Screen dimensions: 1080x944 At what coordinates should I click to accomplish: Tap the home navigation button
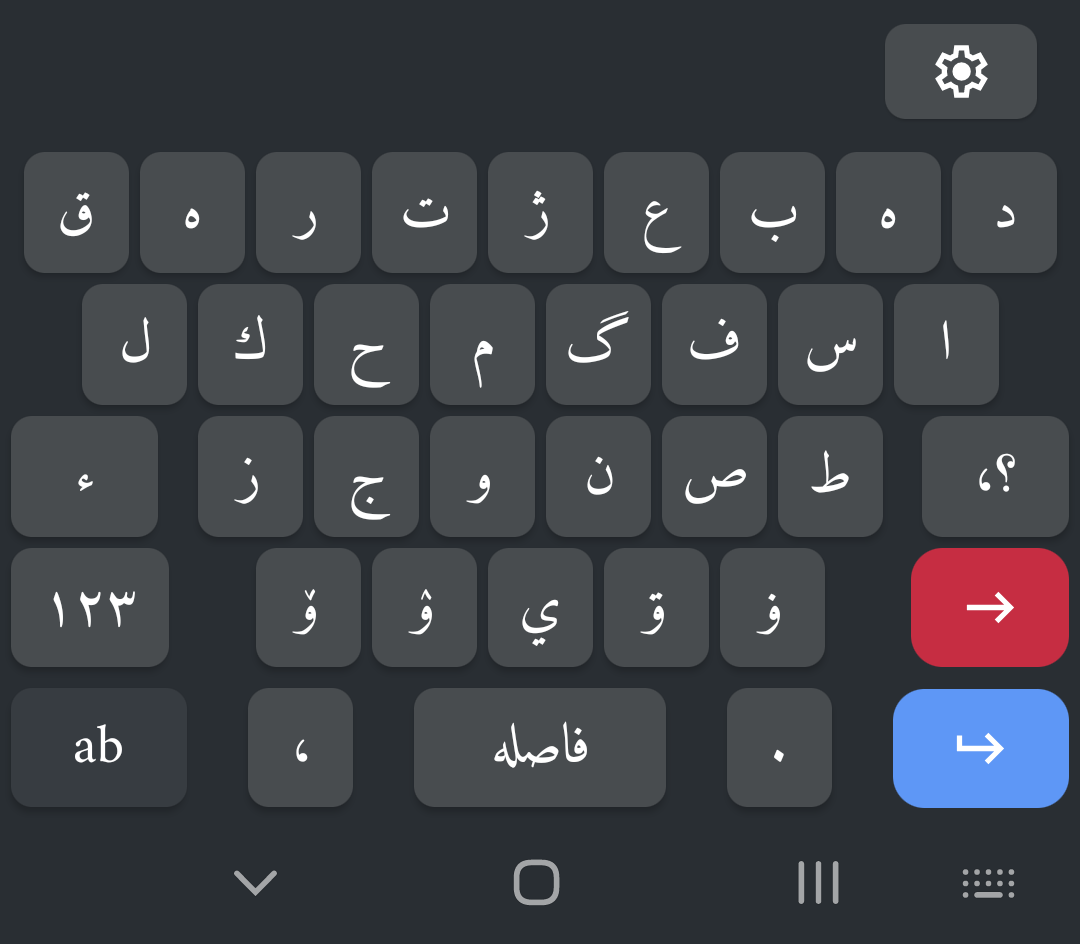[537, 882]
